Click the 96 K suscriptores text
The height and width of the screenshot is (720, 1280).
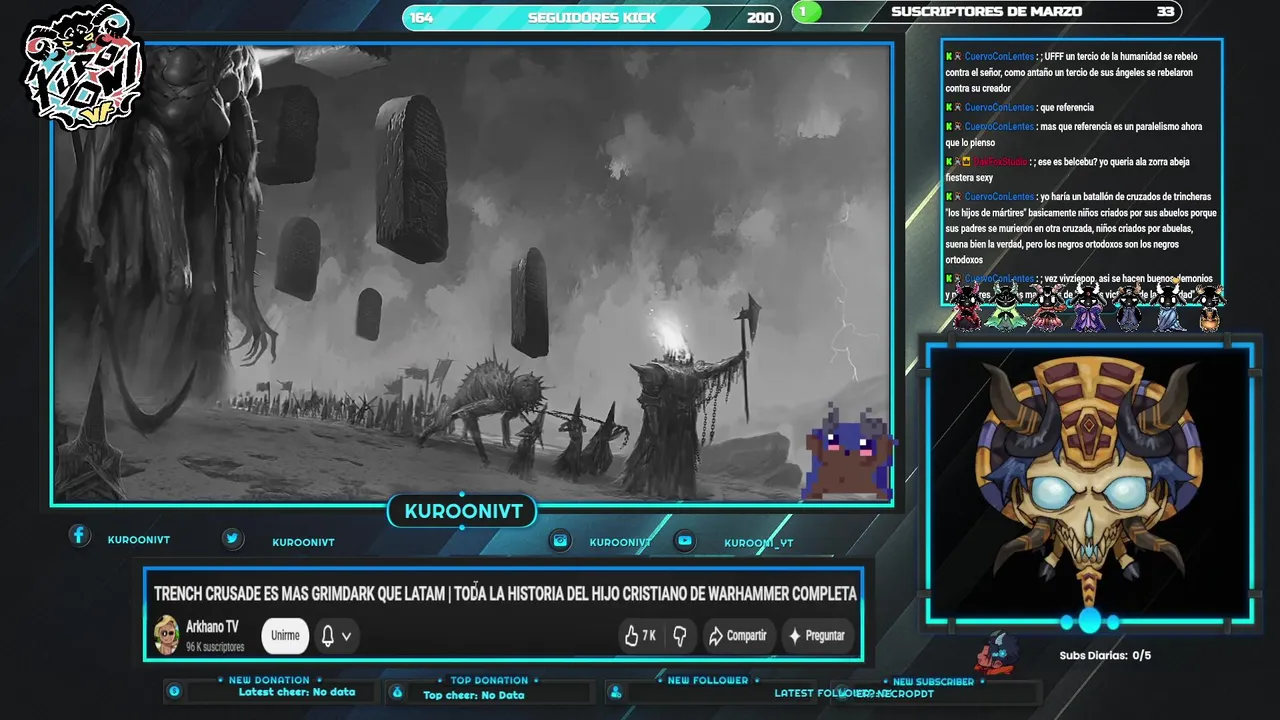215,647
